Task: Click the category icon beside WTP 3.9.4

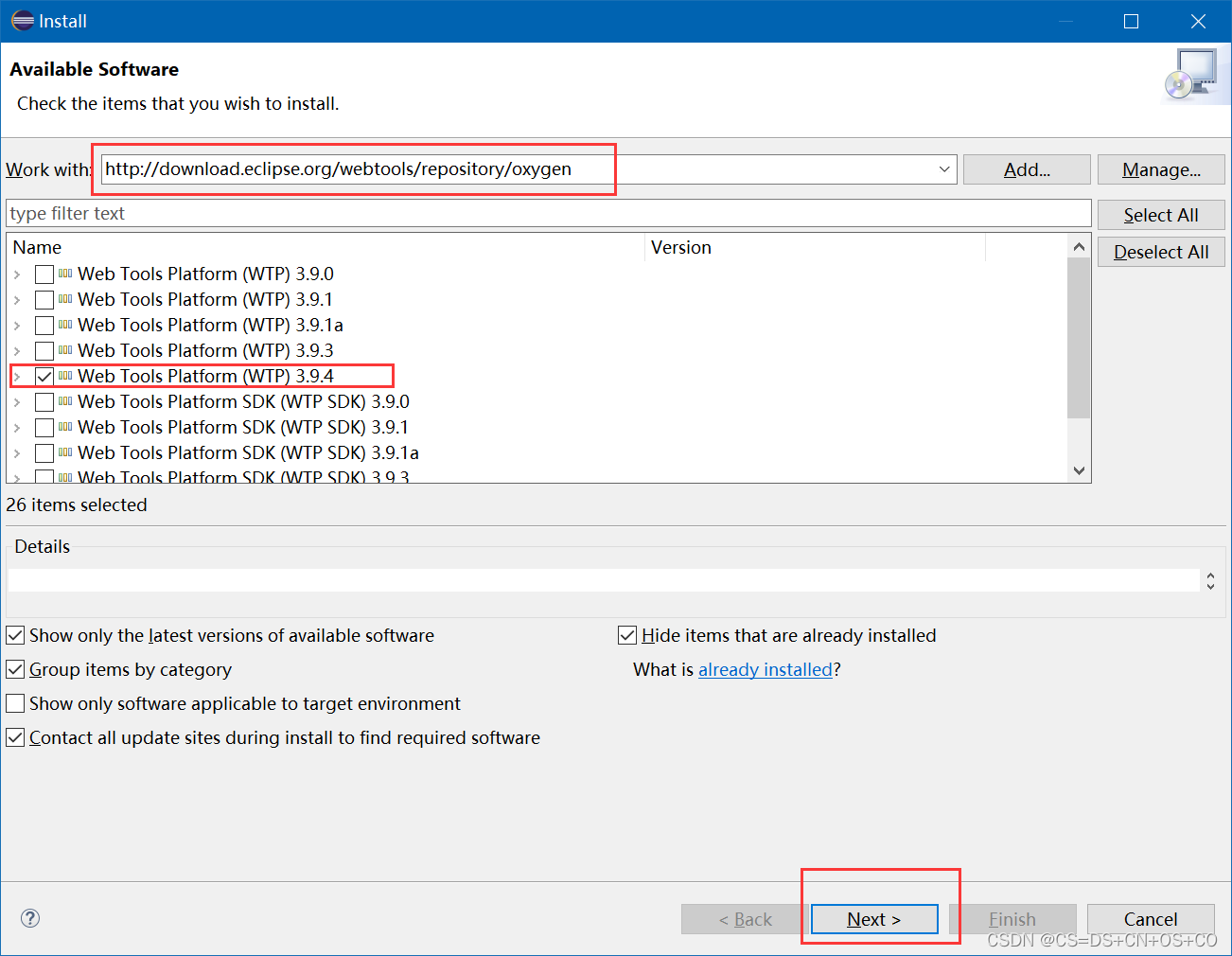Action: (65, 376)
